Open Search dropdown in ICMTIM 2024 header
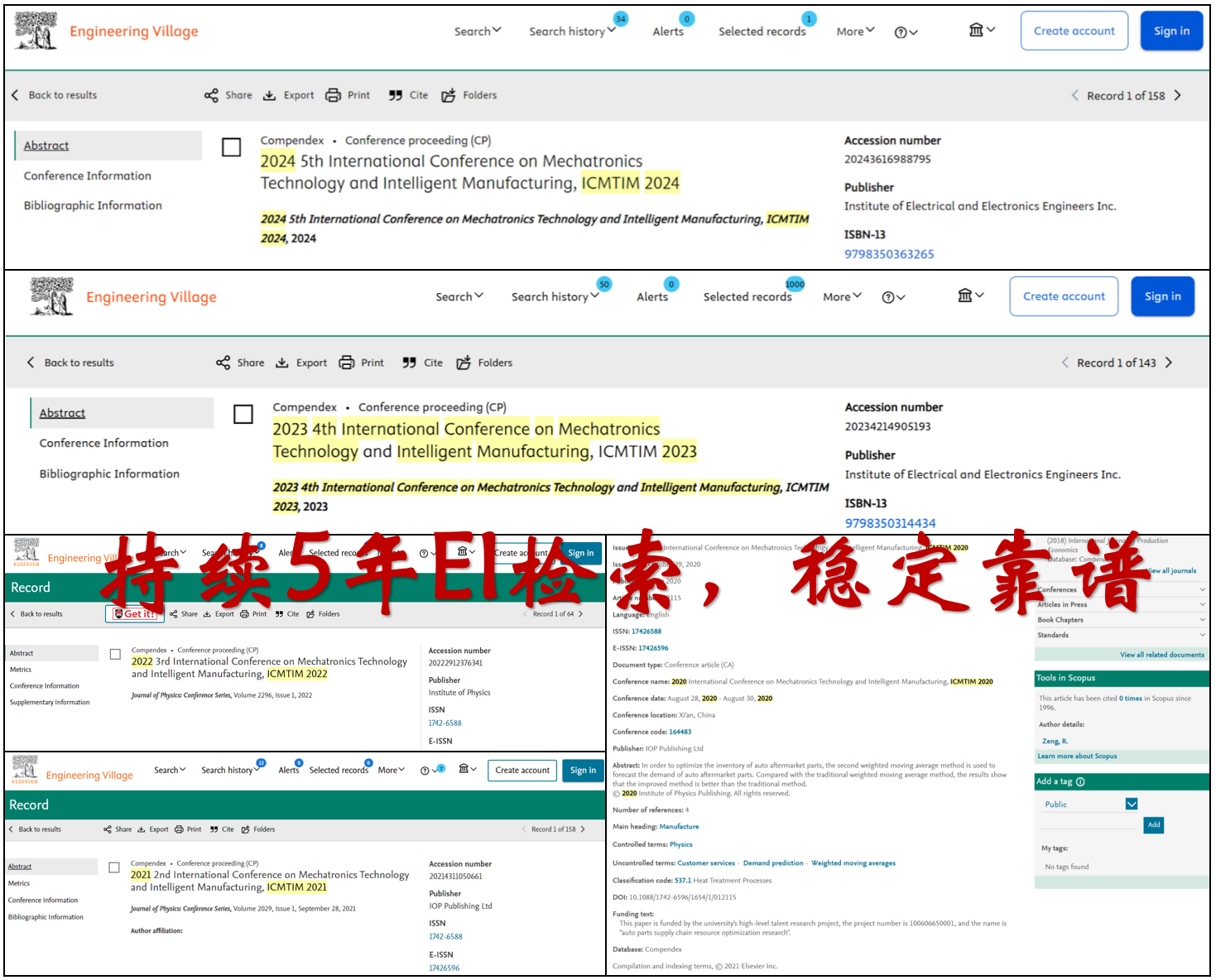Image resolution: width=1216 pixels, height=980 pixels. coord(478,31)
